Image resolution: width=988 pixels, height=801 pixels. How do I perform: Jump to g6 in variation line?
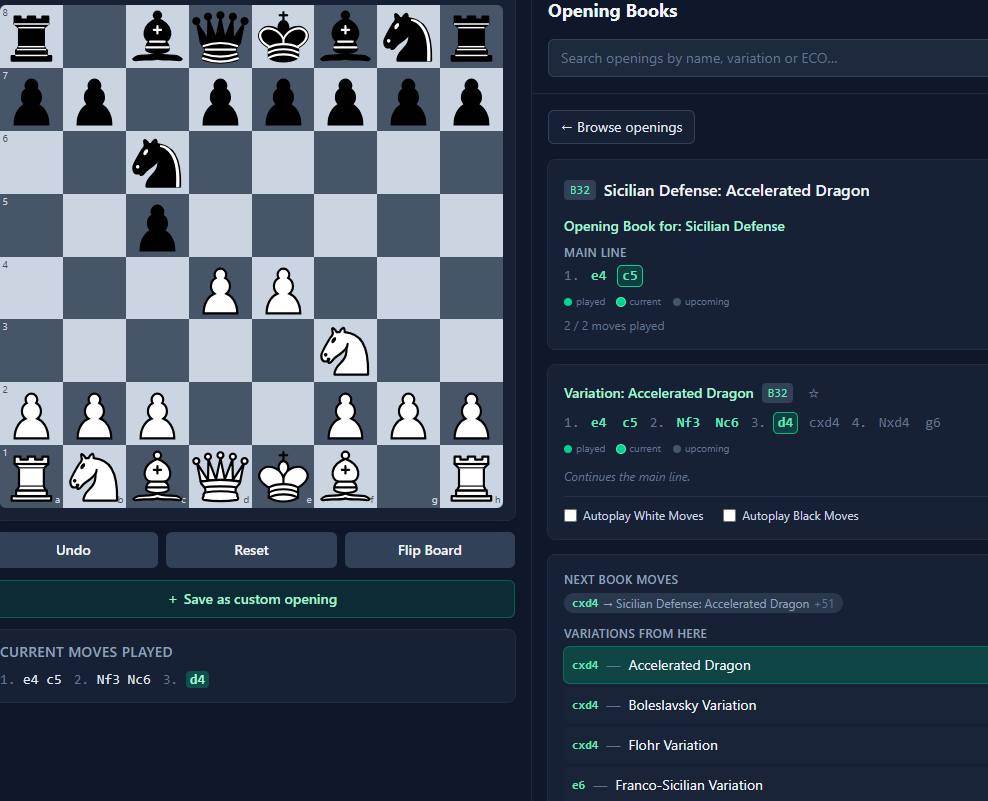pos(933,423)
